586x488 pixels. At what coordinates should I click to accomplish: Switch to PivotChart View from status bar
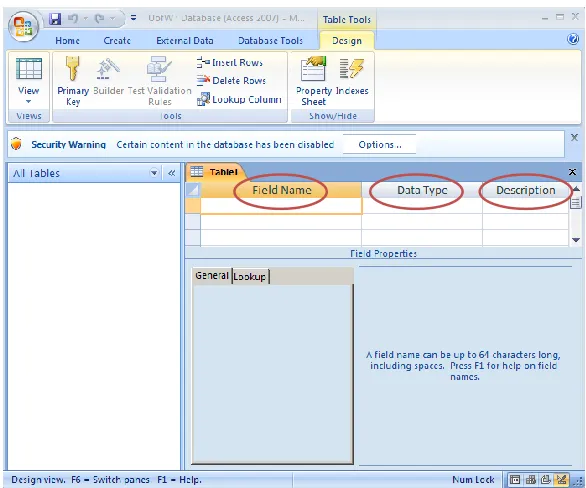point(546,479)
